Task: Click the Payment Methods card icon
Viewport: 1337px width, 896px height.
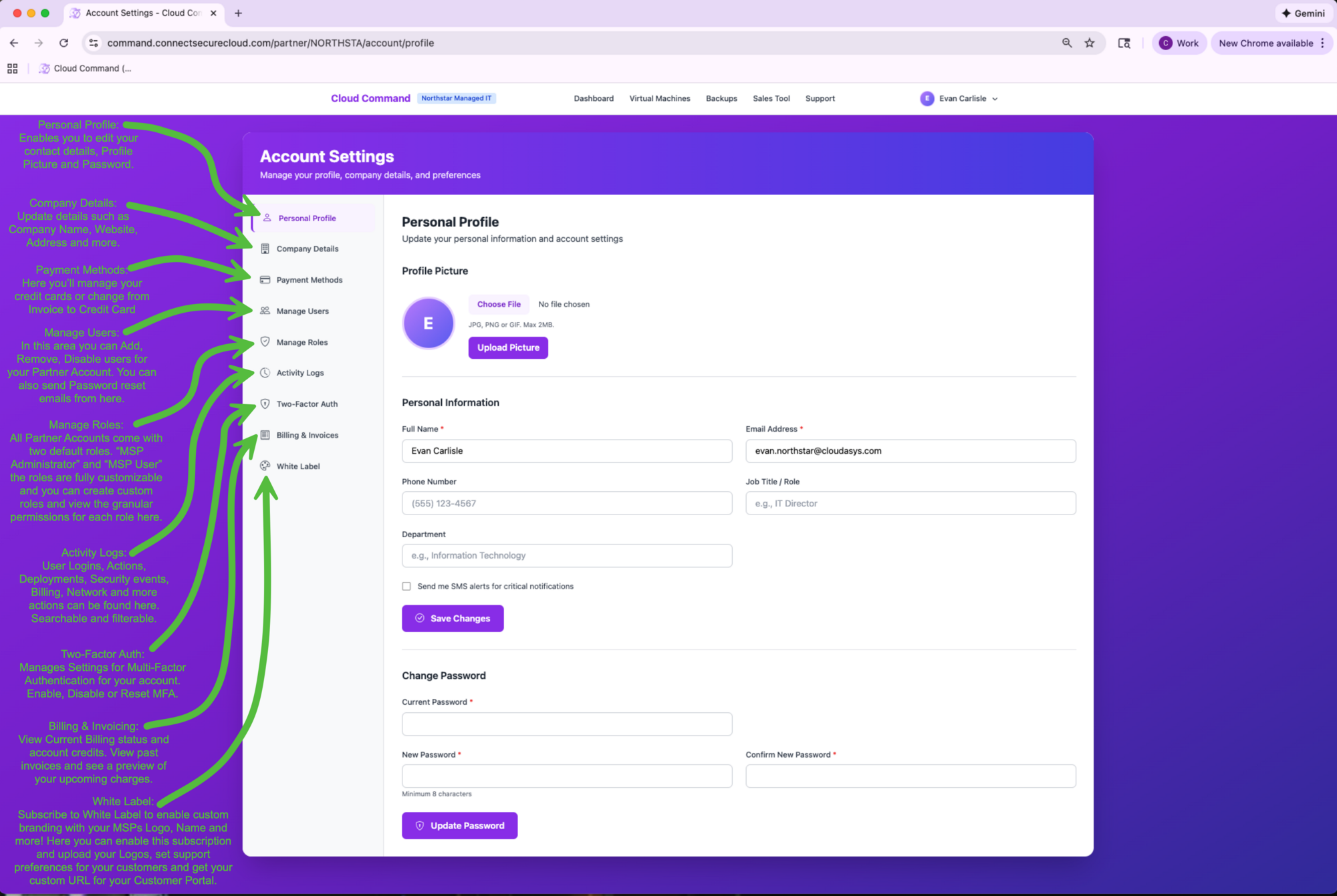Action: pyautogui.click(x=265, y=279)
